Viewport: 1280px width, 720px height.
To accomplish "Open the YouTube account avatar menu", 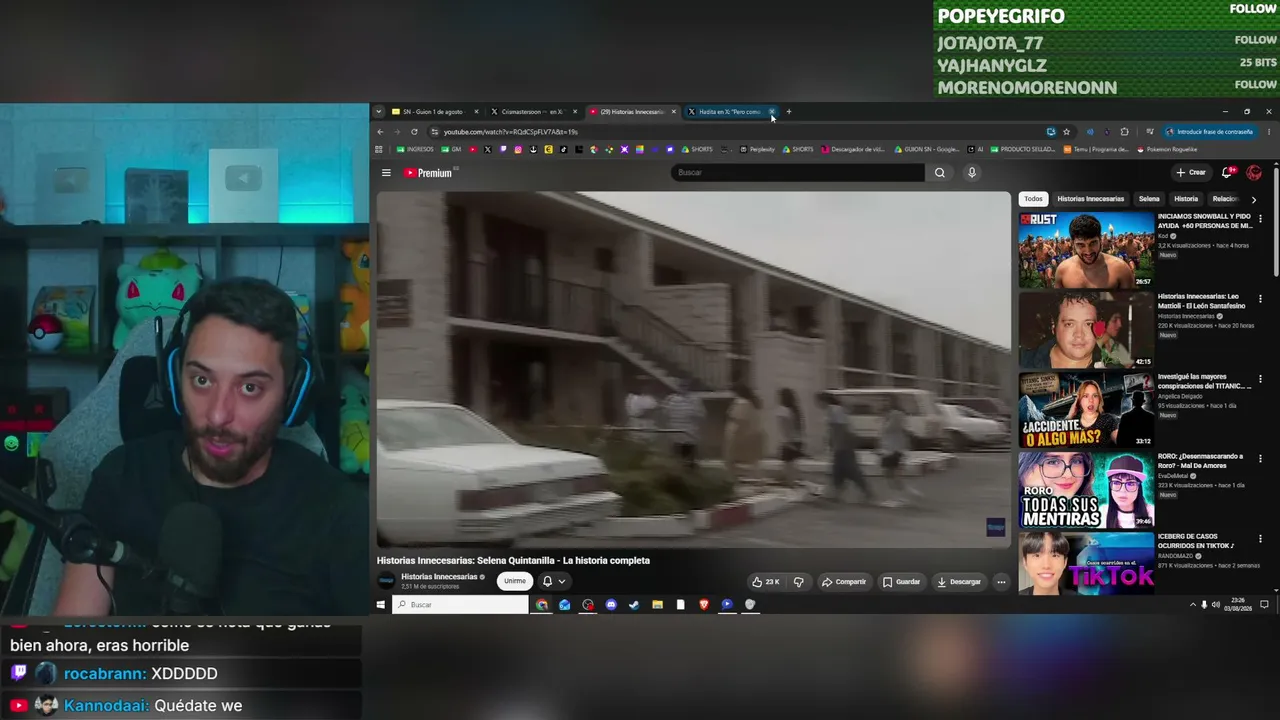I will [x=1254, y=173].
